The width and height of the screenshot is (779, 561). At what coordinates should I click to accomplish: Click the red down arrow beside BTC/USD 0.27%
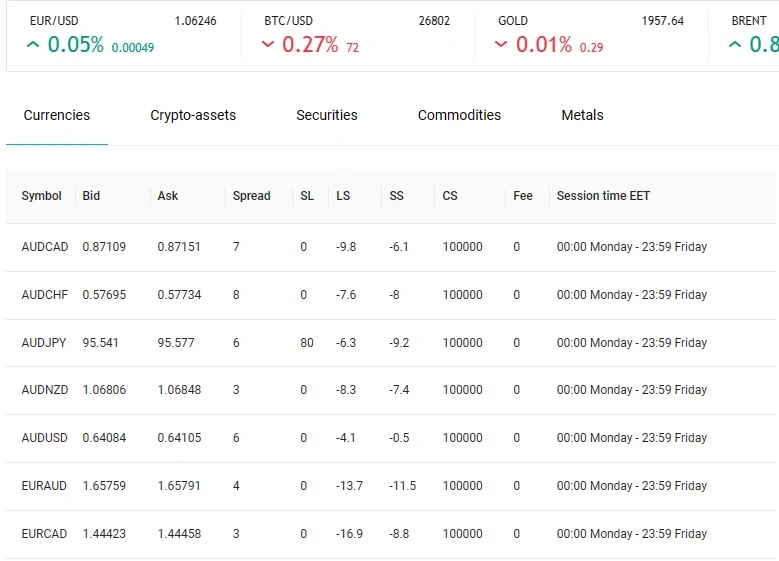[x=268, y=45]
